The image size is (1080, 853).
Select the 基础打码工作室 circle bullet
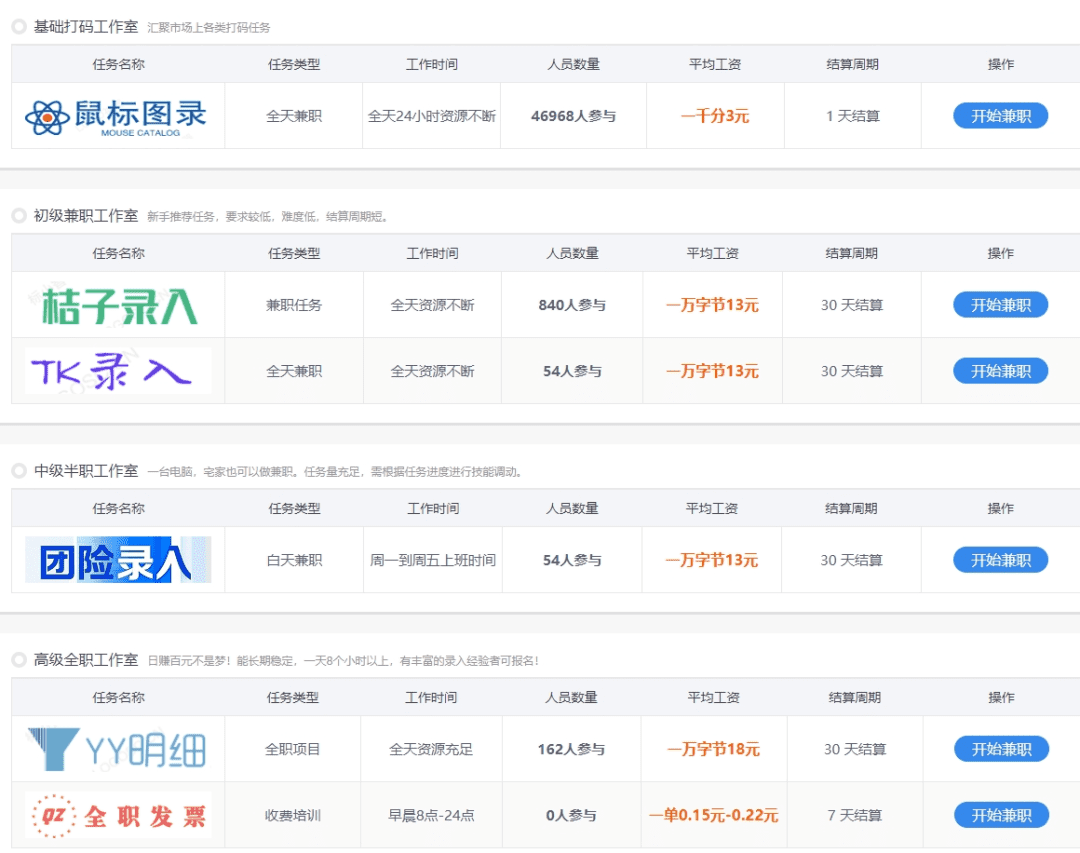(x=19, y=27)
